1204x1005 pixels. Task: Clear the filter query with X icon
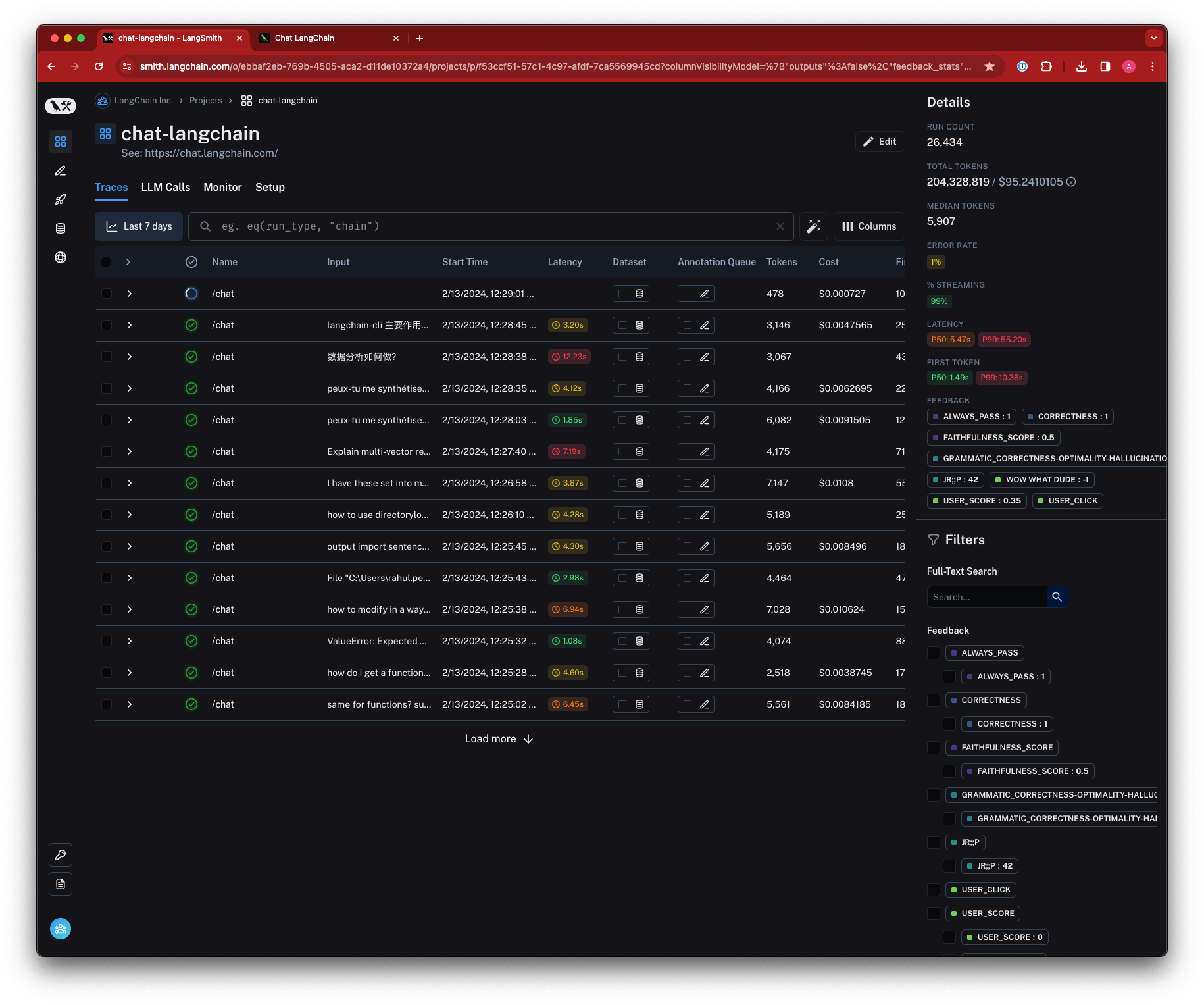click(x=780, y=226)
